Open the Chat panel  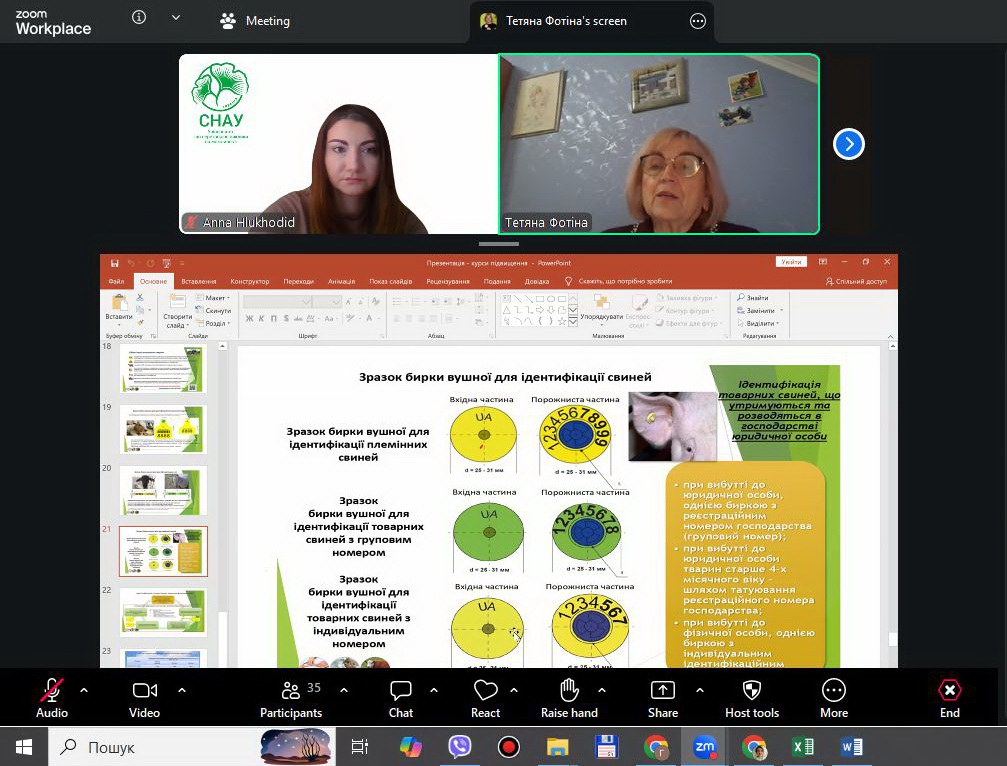pyautogui.click(x=401, y=691)
